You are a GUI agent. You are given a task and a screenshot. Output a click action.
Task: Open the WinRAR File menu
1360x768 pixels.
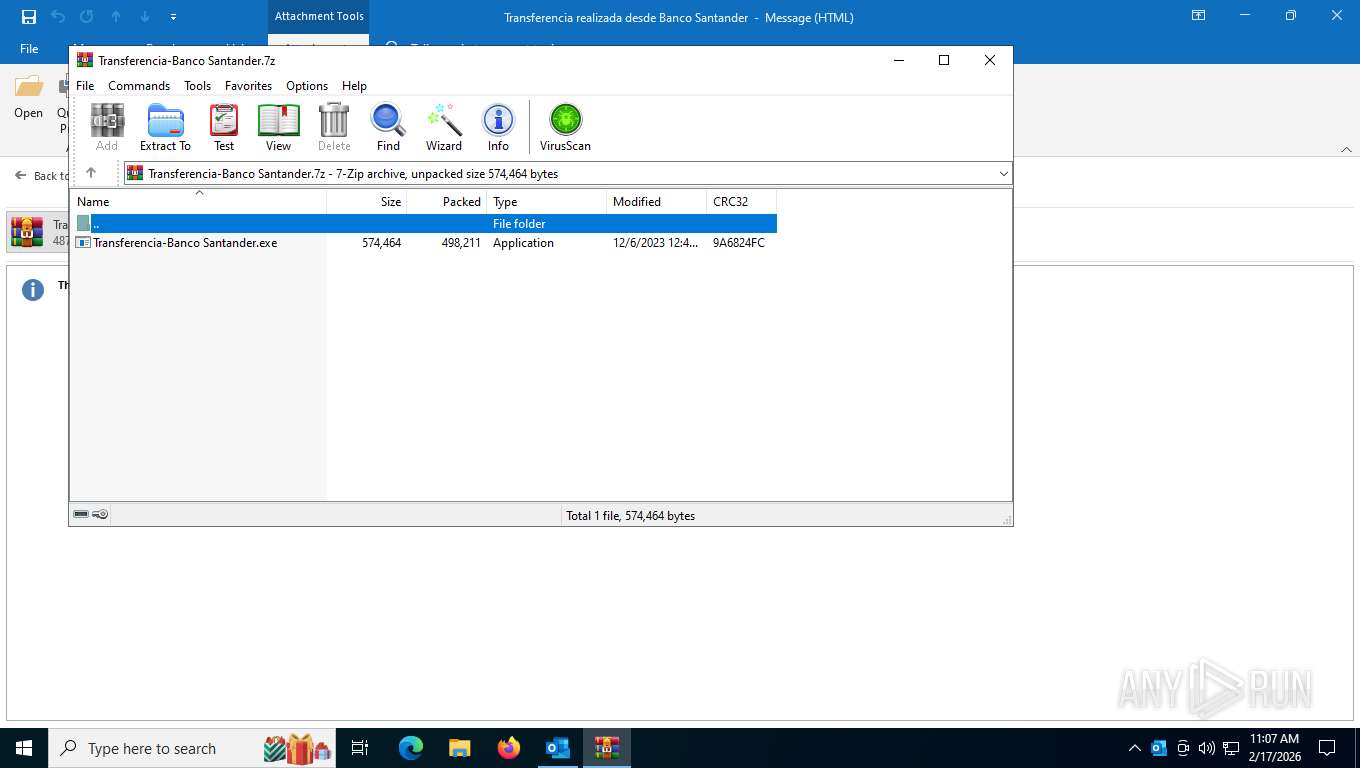[85, 86]
